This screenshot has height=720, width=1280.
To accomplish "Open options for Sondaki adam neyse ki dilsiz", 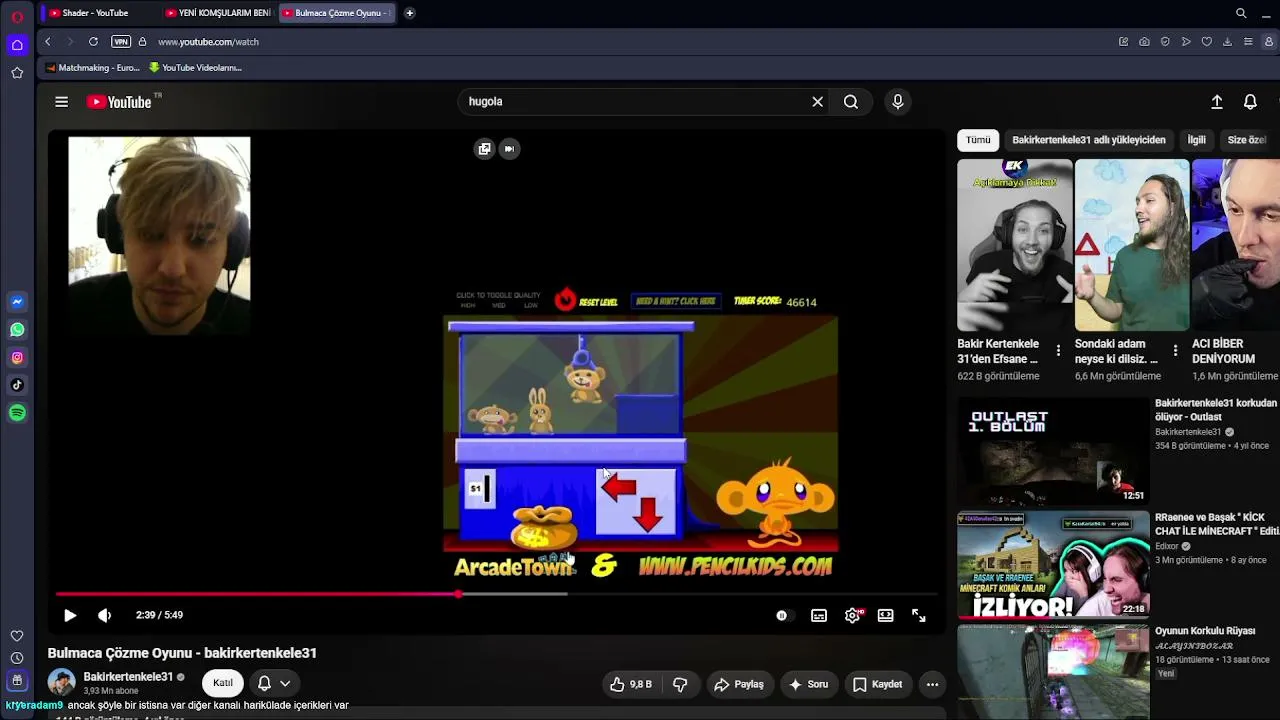I will coord(1175,351).
